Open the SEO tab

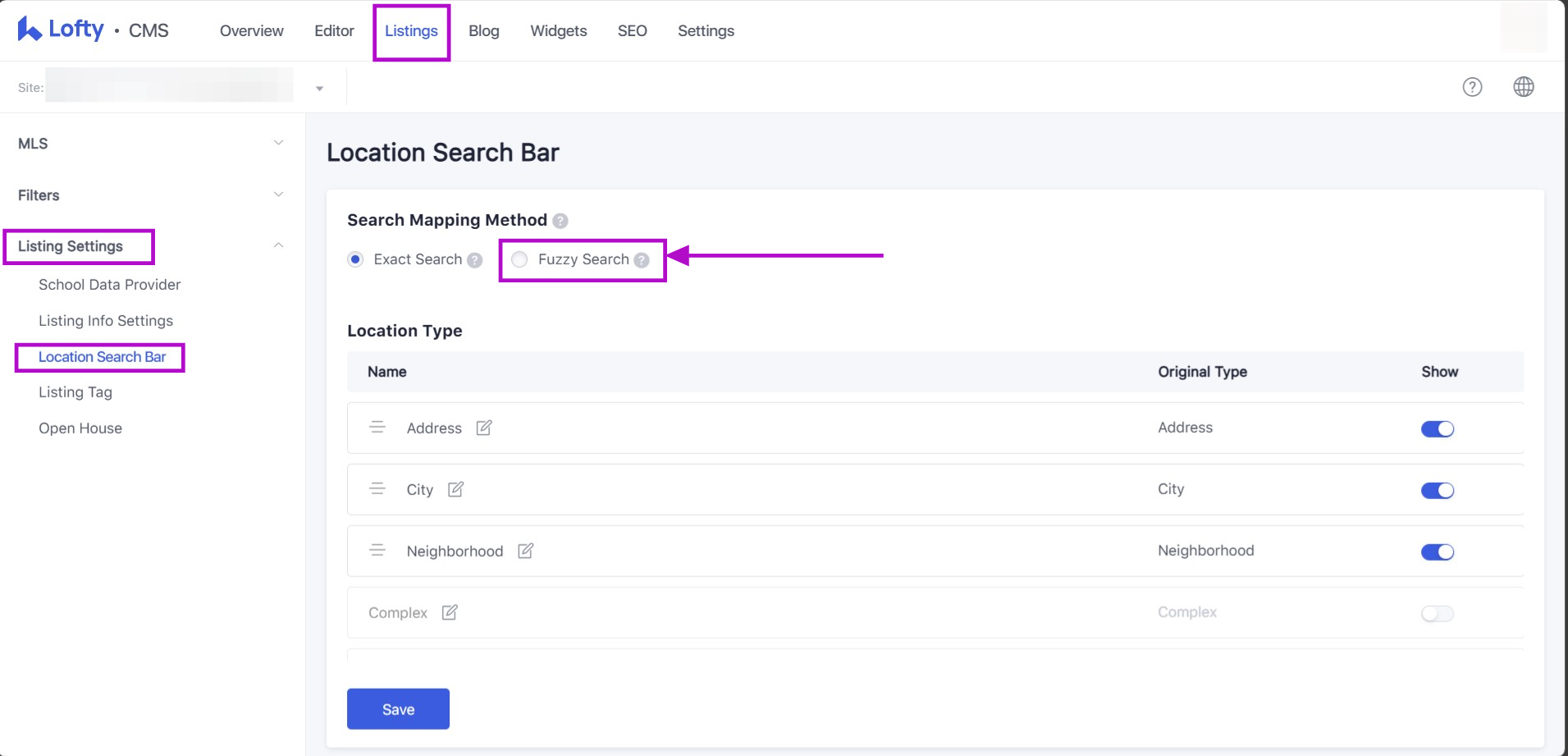click(x=632, y=31)
